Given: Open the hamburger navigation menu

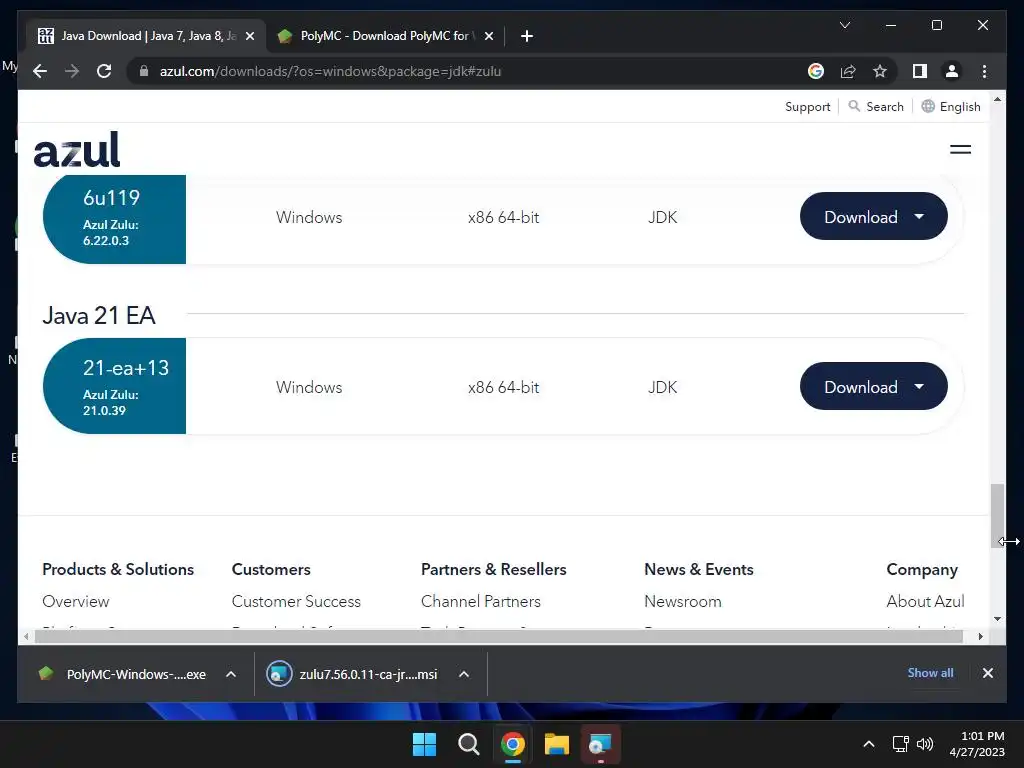Looking at the screenshot, I should [x=960, y=150].
